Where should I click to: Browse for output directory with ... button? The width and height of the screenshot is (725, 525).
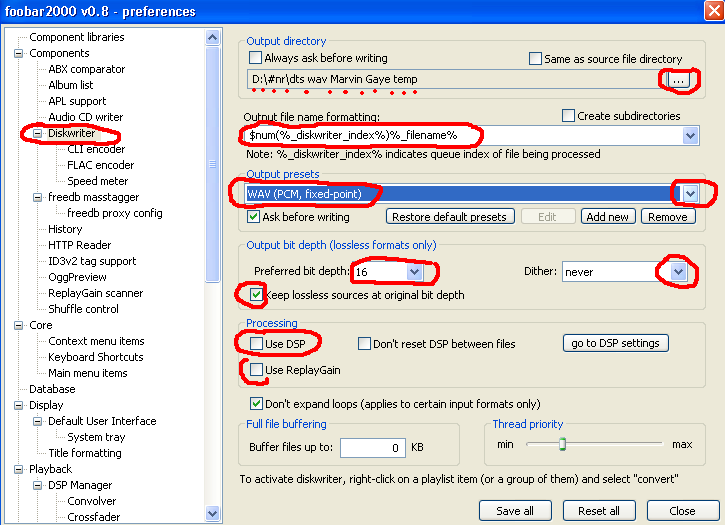click(678, 80)
